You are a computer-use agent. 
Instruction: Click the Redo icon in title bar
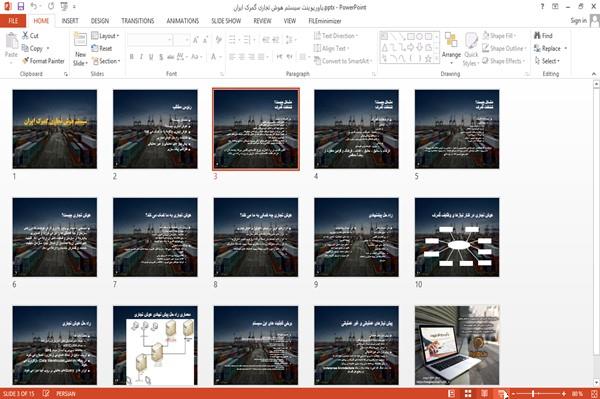pos(51,7)
